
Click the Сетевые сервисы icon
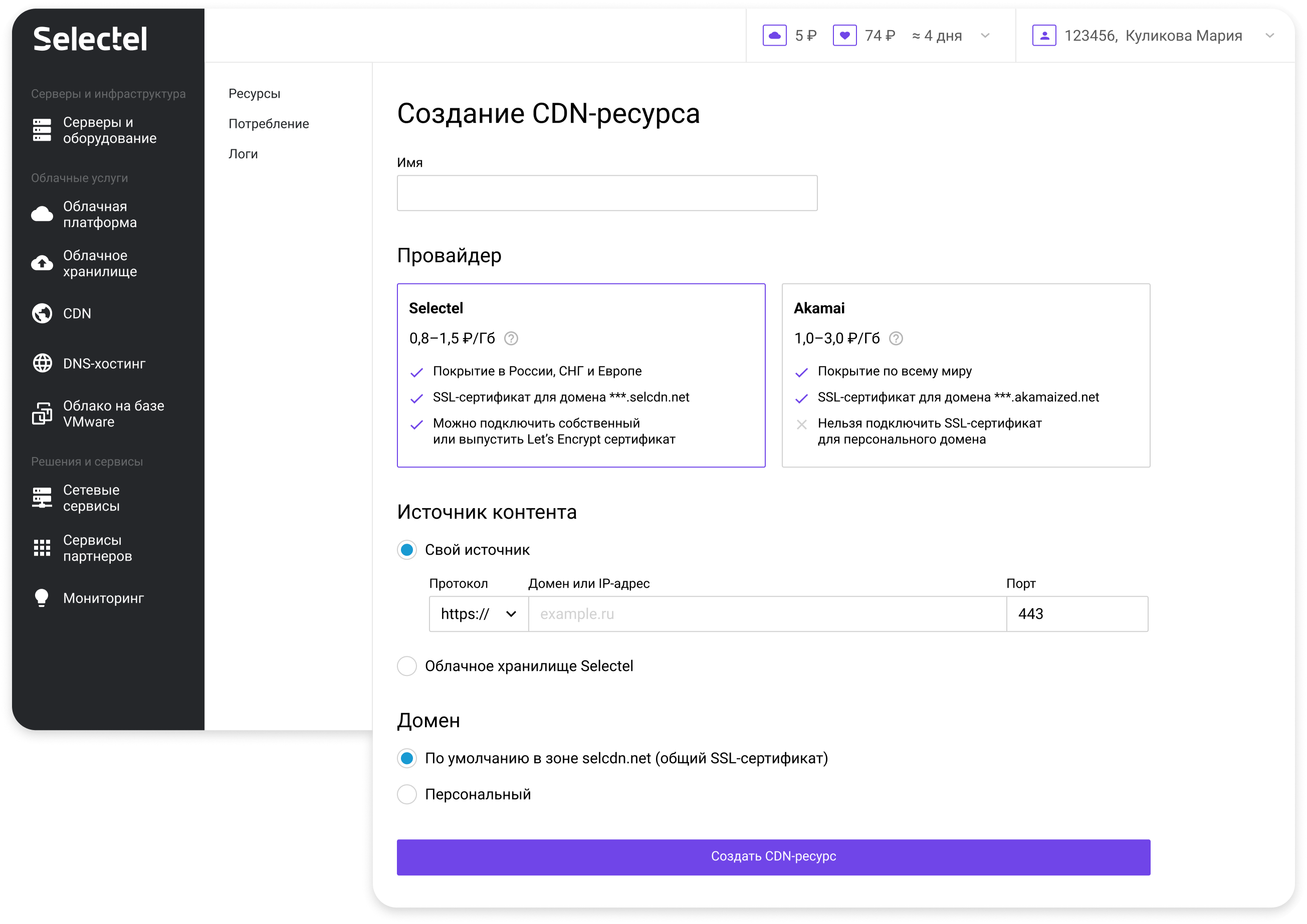coord(42,498)
